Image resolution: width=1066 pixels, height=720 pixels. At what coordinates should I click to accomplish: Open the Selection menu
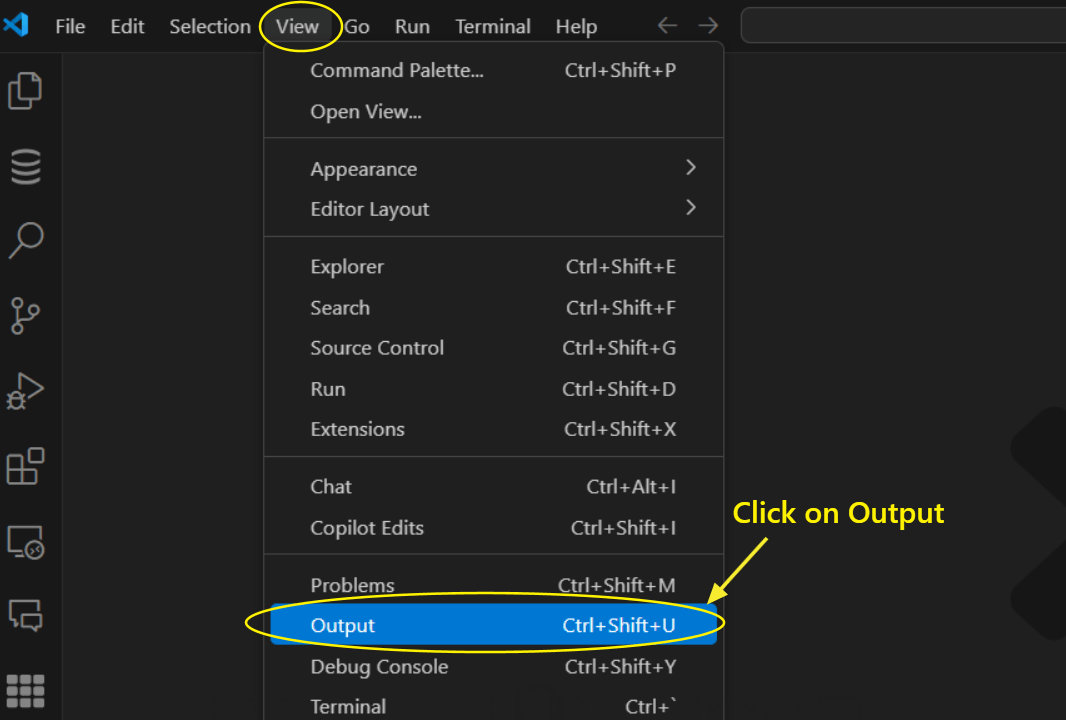coord(210,27)
